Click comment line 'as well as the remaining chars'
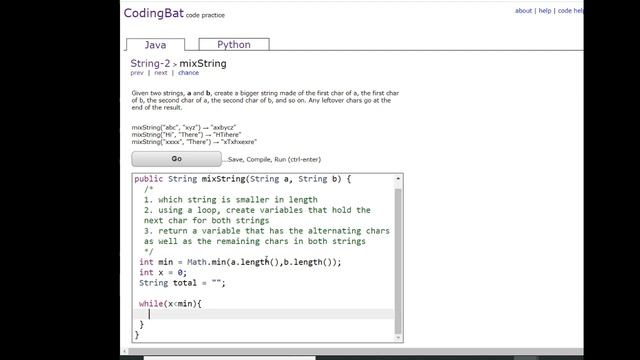The image size is (640, 360). pyautogui.click(x=255, y=241)
